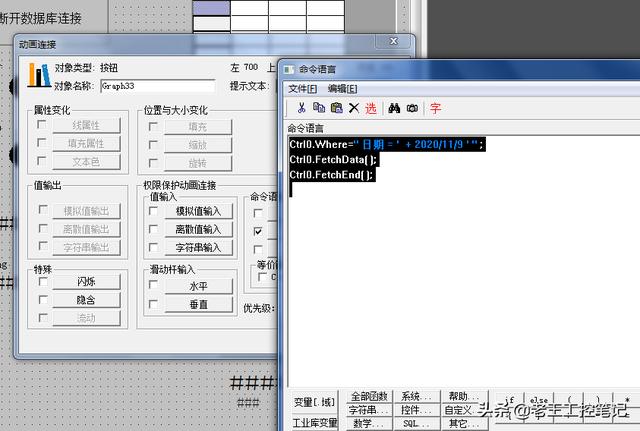Click the 模拟值输入 button

tap(198, 211)
